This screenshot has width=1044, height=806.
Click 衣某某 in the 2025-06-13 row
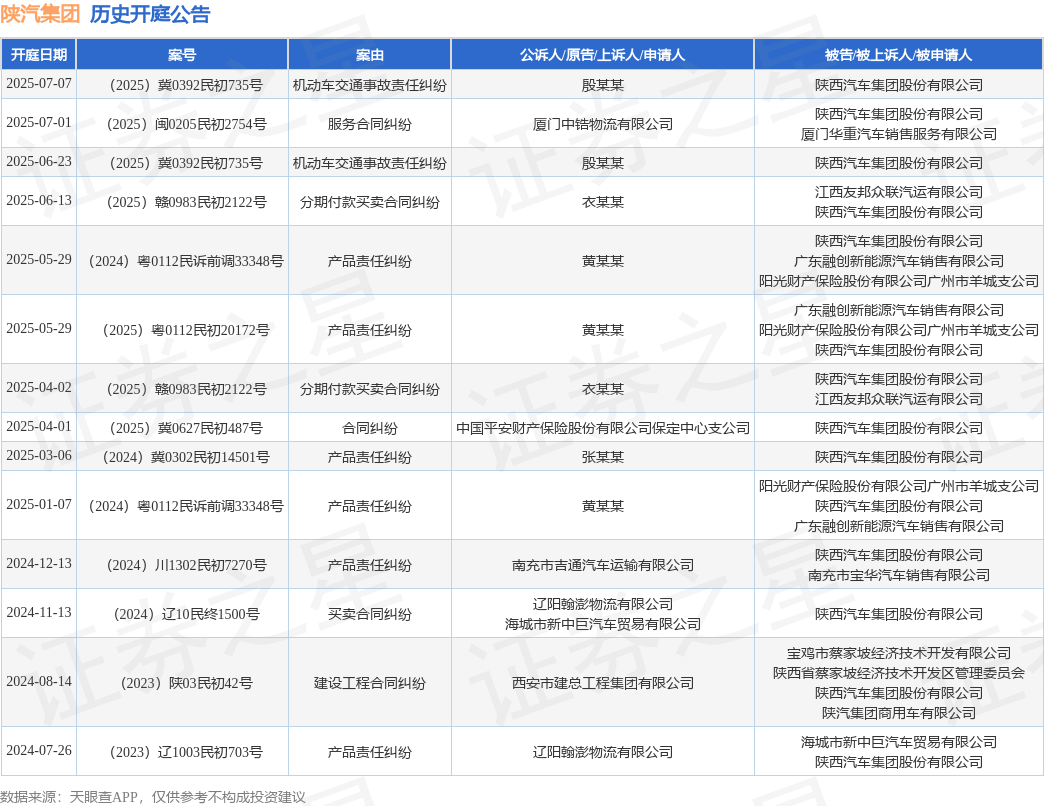[603, 202]
